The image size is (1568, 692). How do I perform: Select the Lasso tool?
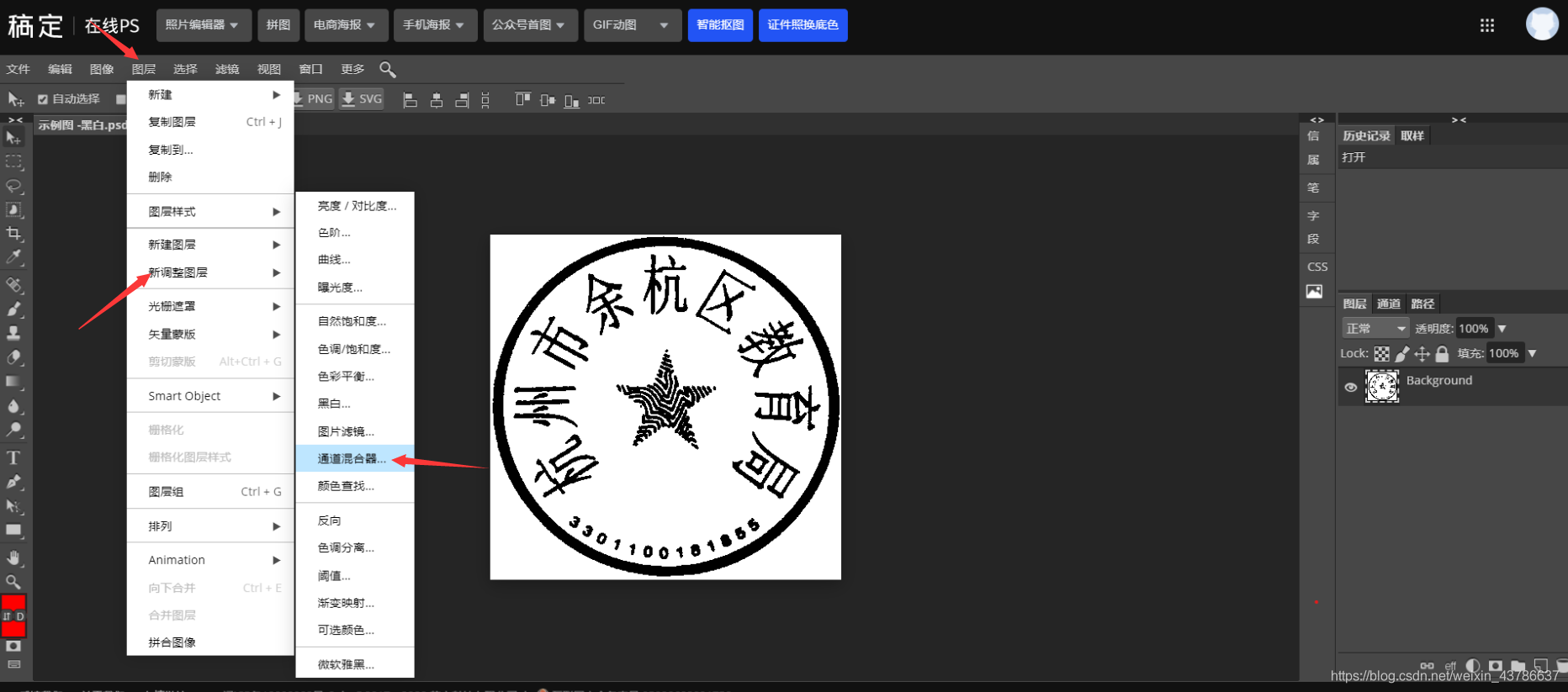coord(13,186)
